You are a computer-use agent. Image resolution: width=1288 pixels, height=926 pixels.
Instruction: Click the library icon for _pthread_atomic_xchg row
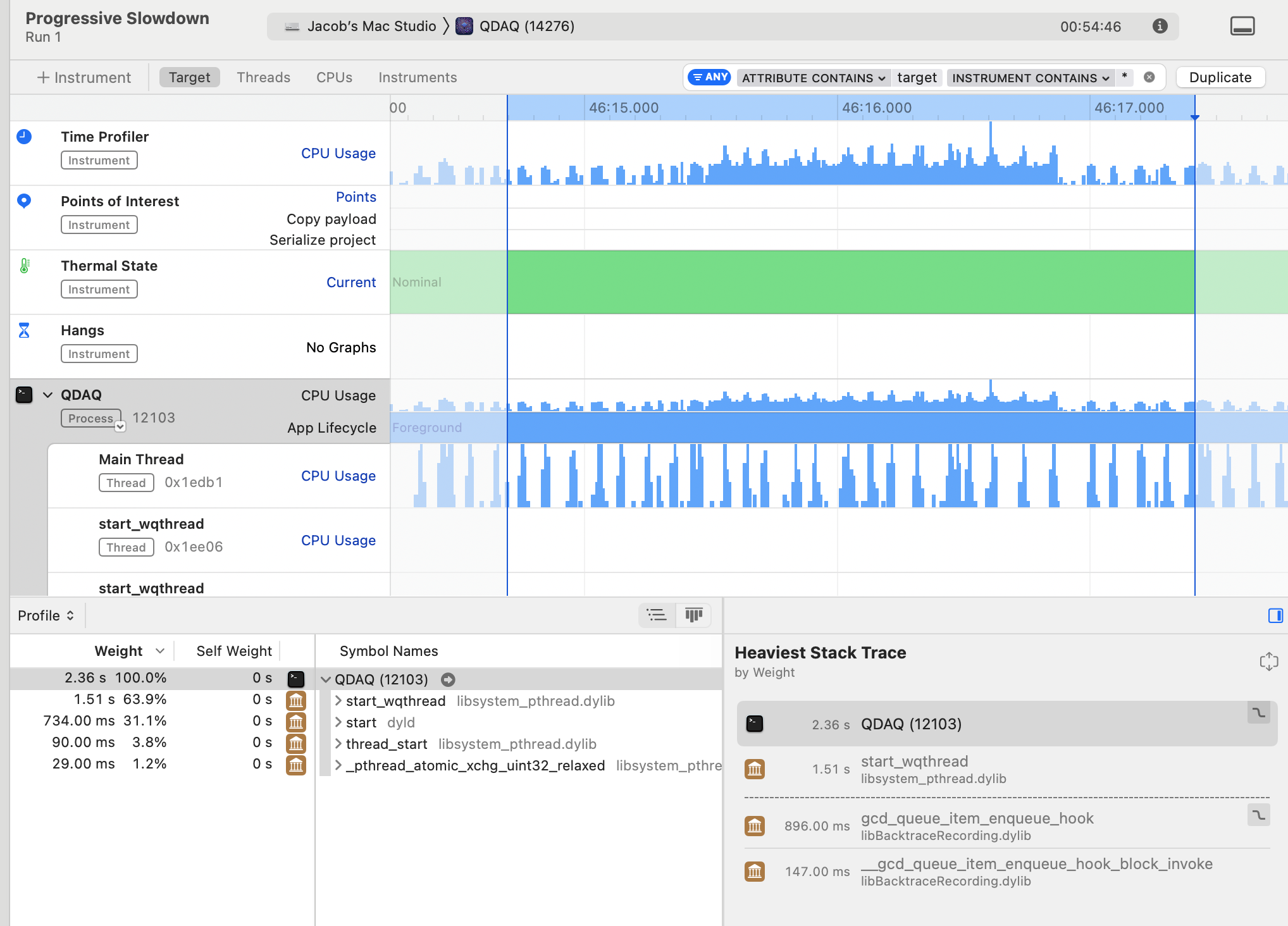[296, 765]
